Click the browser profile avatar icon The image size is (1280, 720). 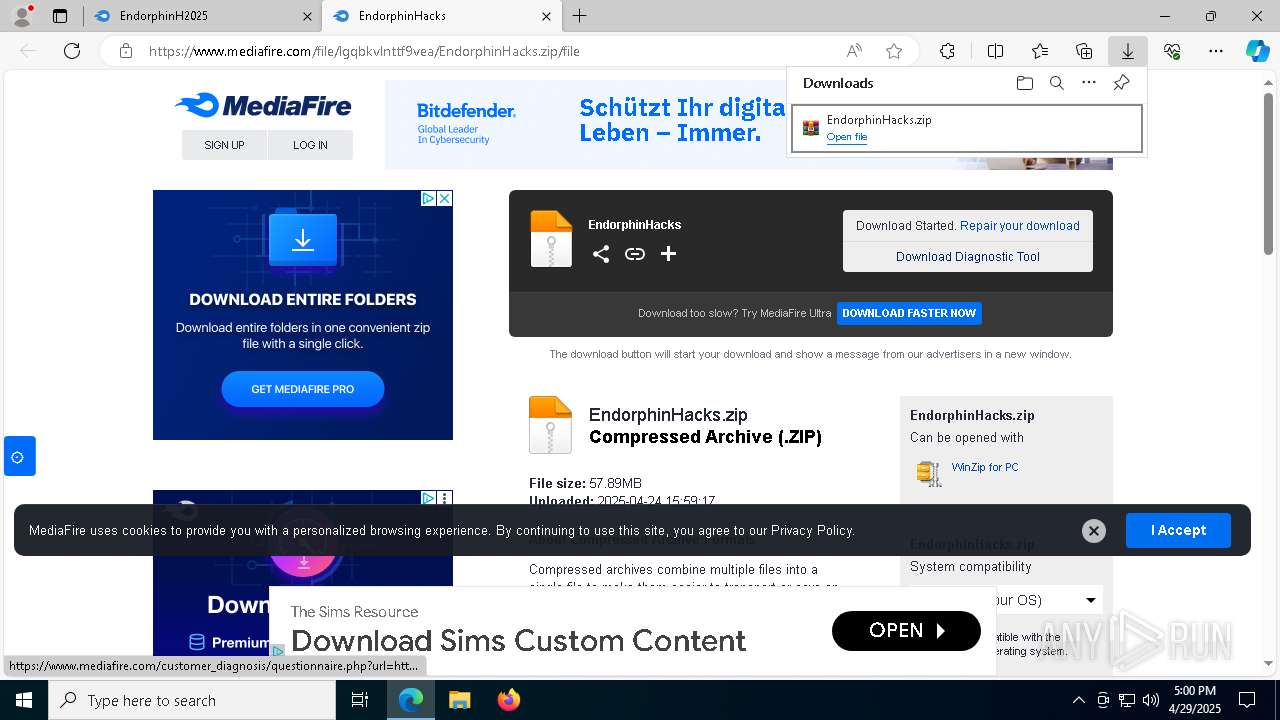tap(22, 16)
